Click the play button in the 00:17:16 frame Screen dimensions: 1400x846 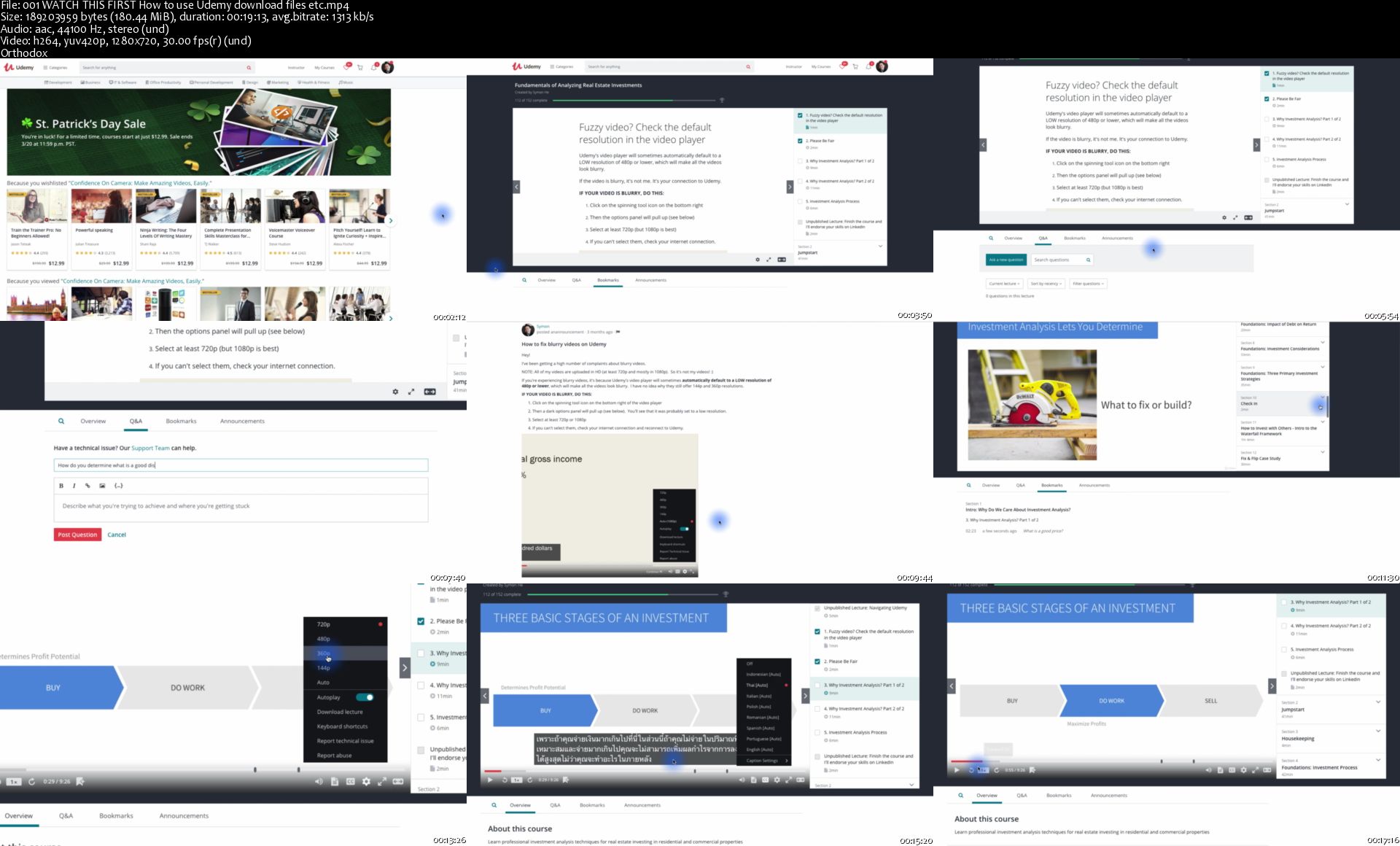click(x=957, y=769)
